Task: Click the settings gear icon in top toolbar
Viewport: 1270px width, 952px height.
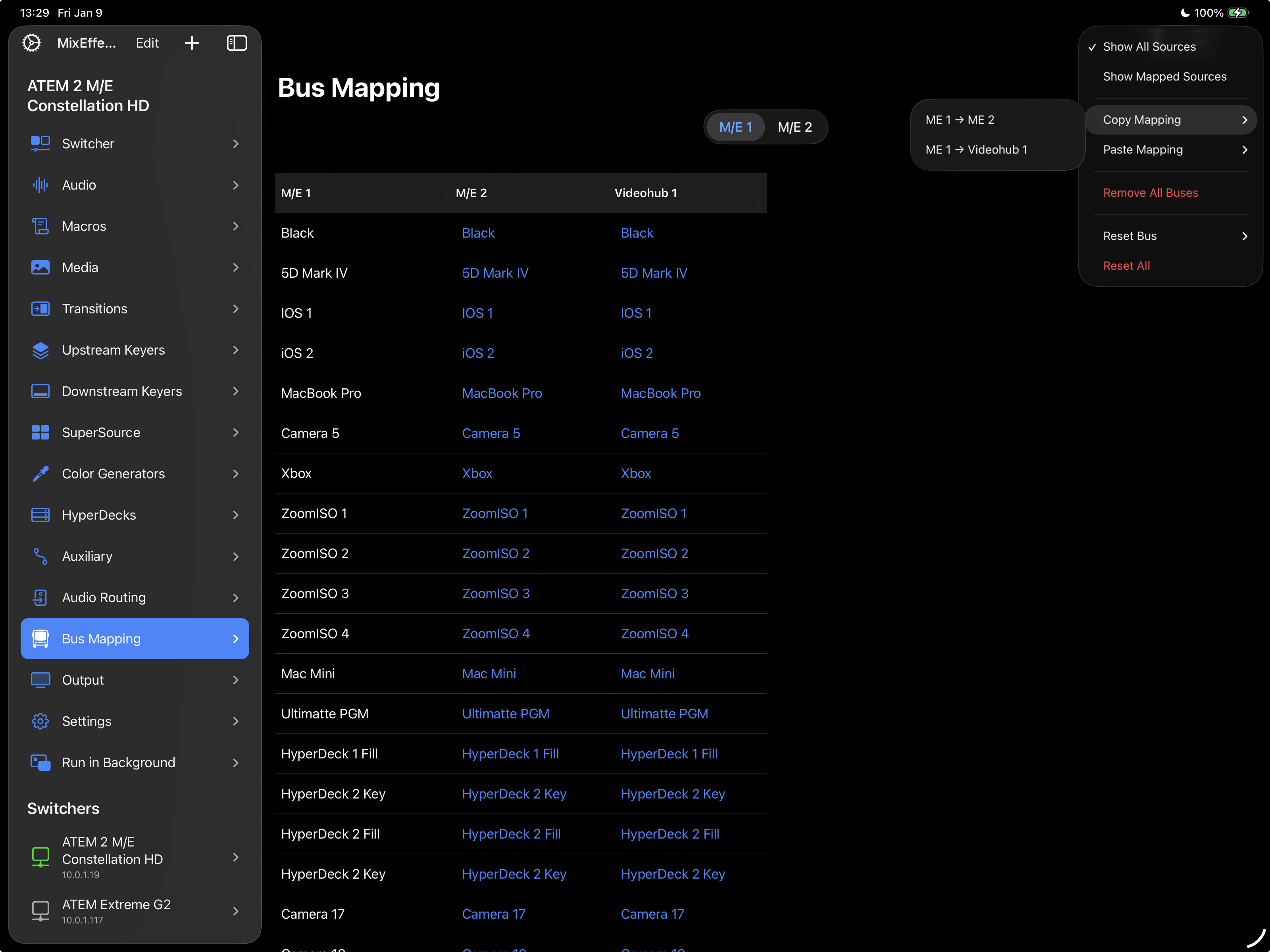Action: click(32, 43)
